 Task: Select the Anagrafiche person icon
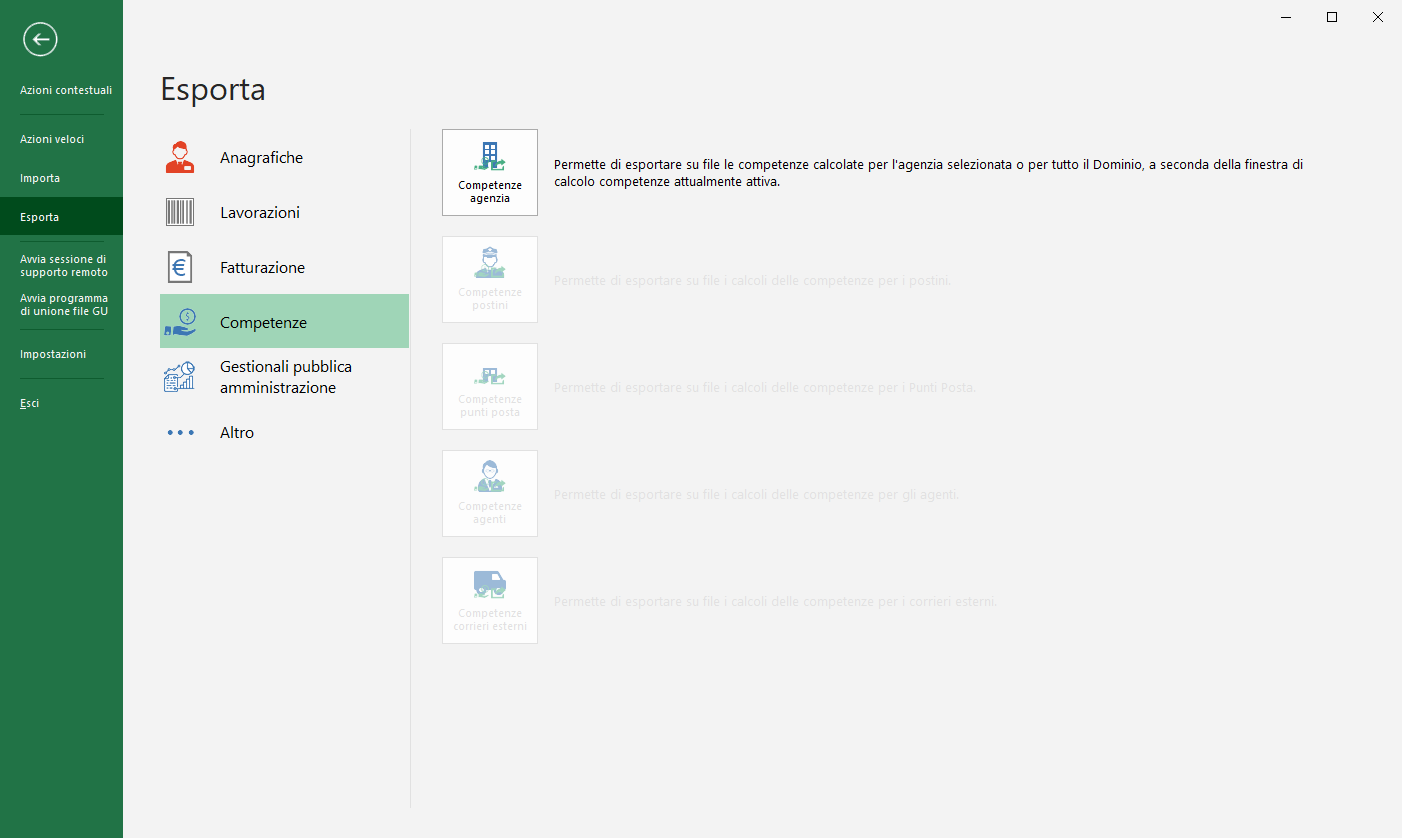click(180, 158)
